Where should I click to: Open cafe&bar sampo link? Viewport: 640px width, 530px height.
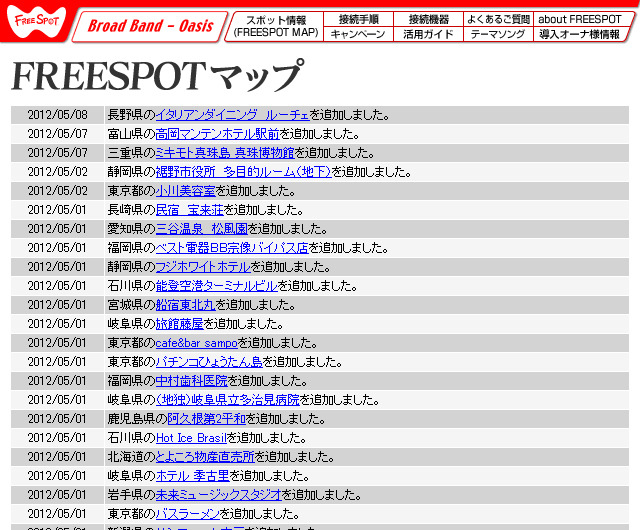(x=197, y=343)
